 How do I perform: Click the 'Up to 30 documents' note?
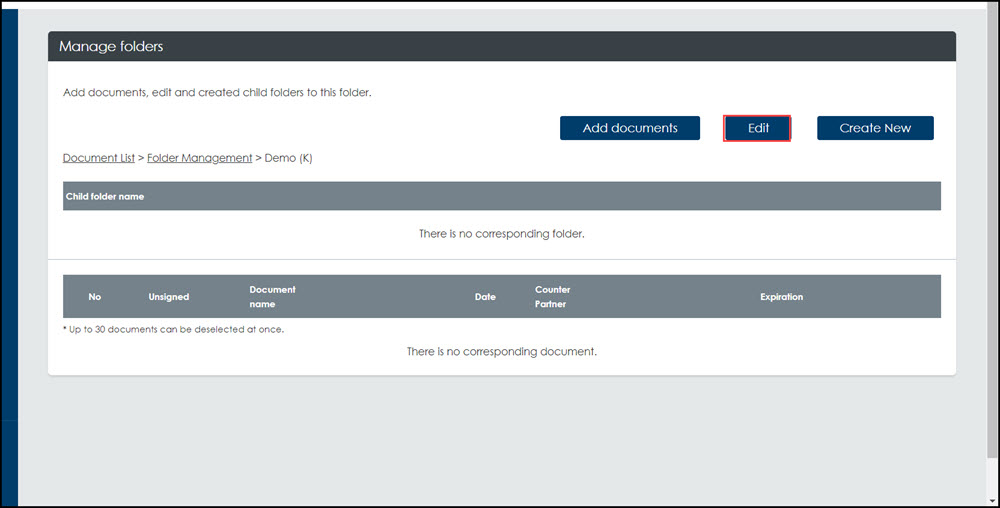[173, 330]
